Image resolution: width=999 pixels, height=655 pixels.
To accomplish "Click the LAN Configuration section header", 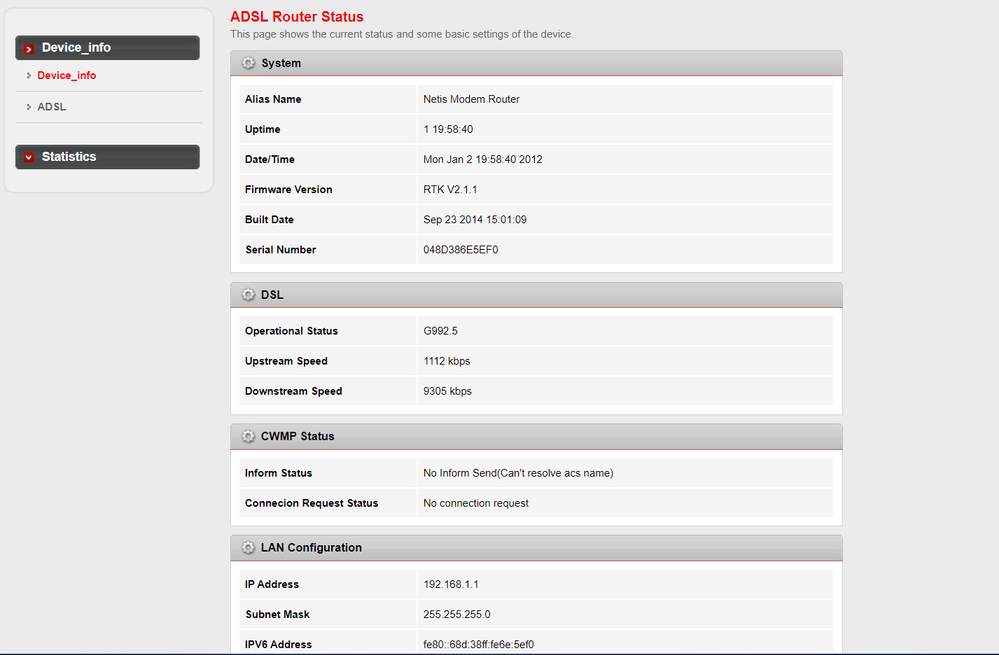I will click(536, 548).
